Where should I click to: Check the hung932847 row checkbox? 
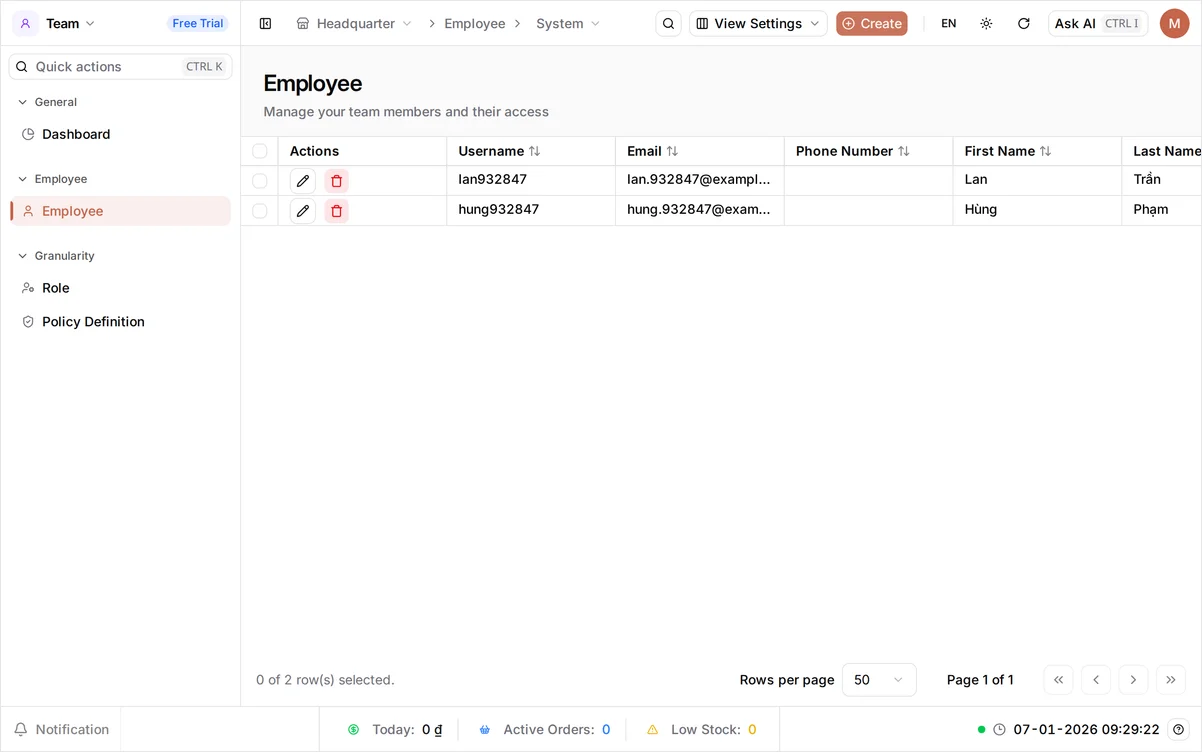[260, 211]
